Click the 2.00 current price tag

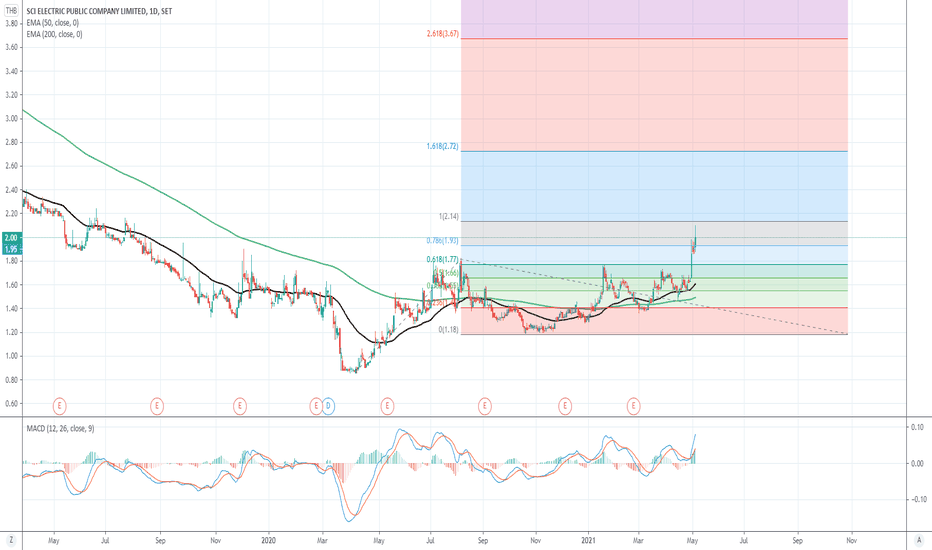(x=11, y=237)
